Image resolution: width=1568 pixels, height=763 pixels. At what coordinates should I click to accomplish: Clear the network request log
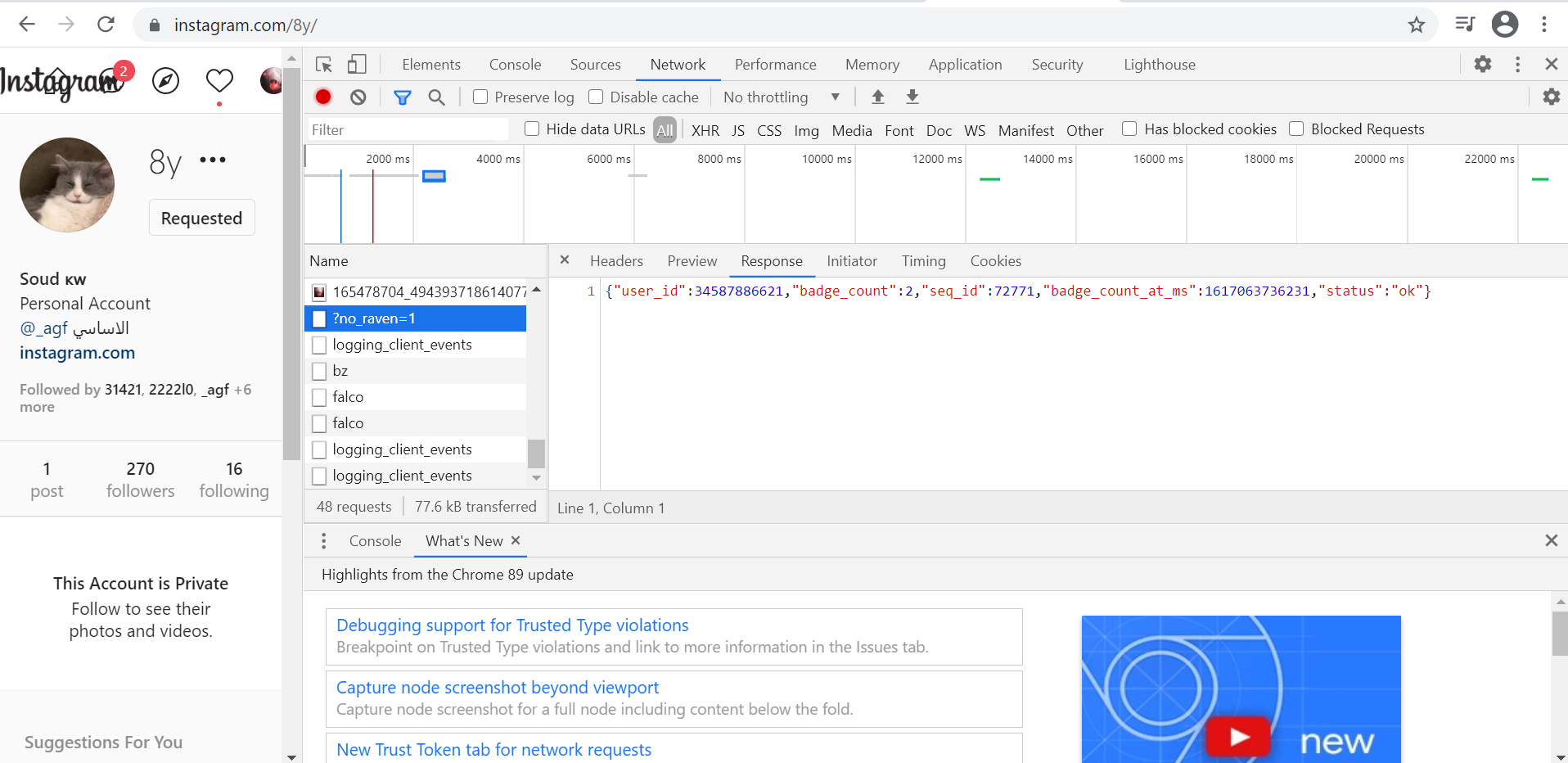[x=358, y=97]
